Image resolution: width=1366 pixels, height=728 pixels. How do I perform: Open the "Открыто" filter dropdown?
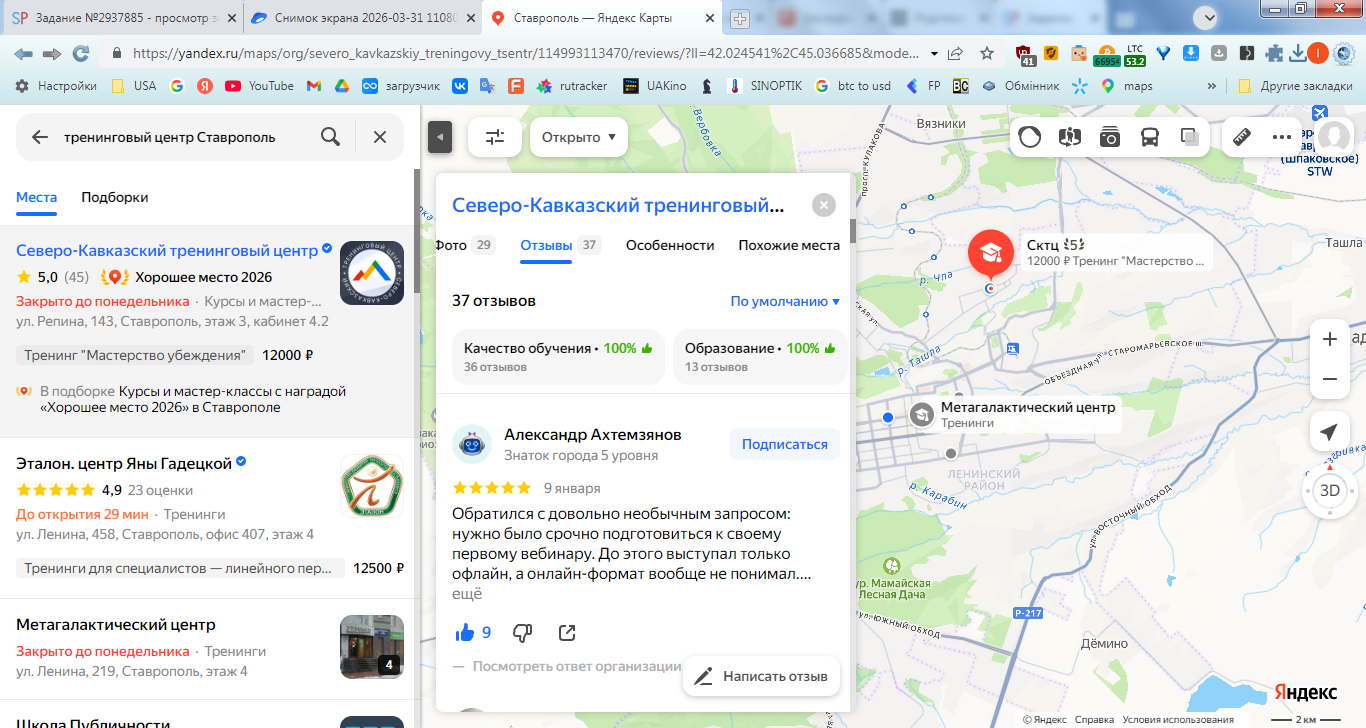[578, 137]
